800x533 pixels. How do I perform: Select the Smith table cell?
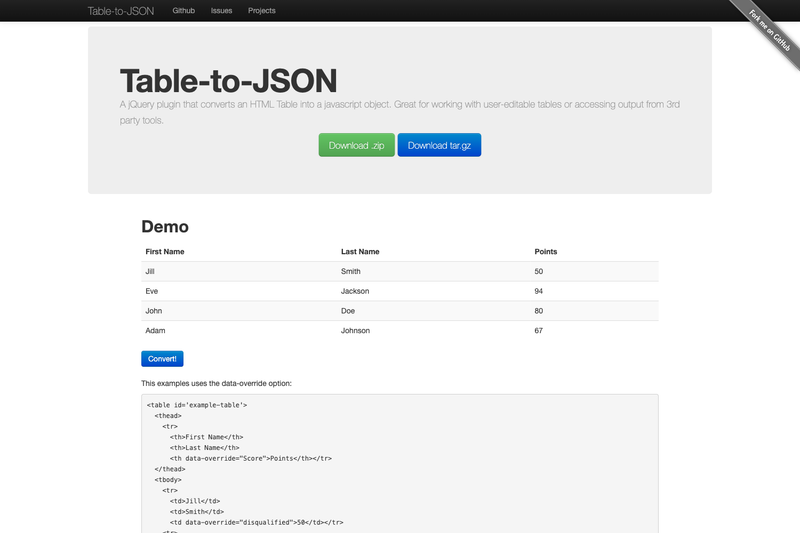pos(351,271)
